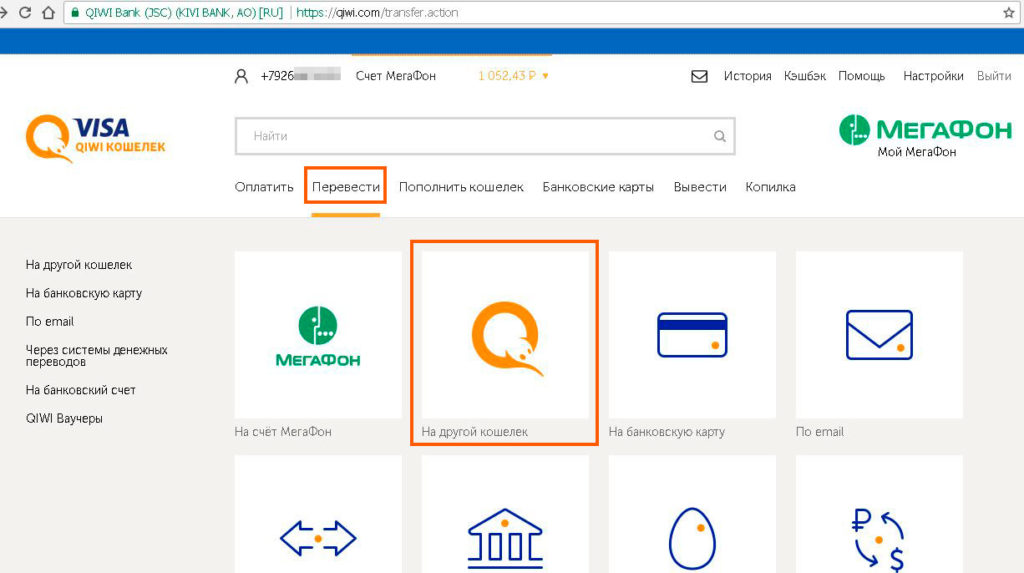Open the user profile icon next to phone number
This screenshot has width=1024, height=573.
point(241,76)
